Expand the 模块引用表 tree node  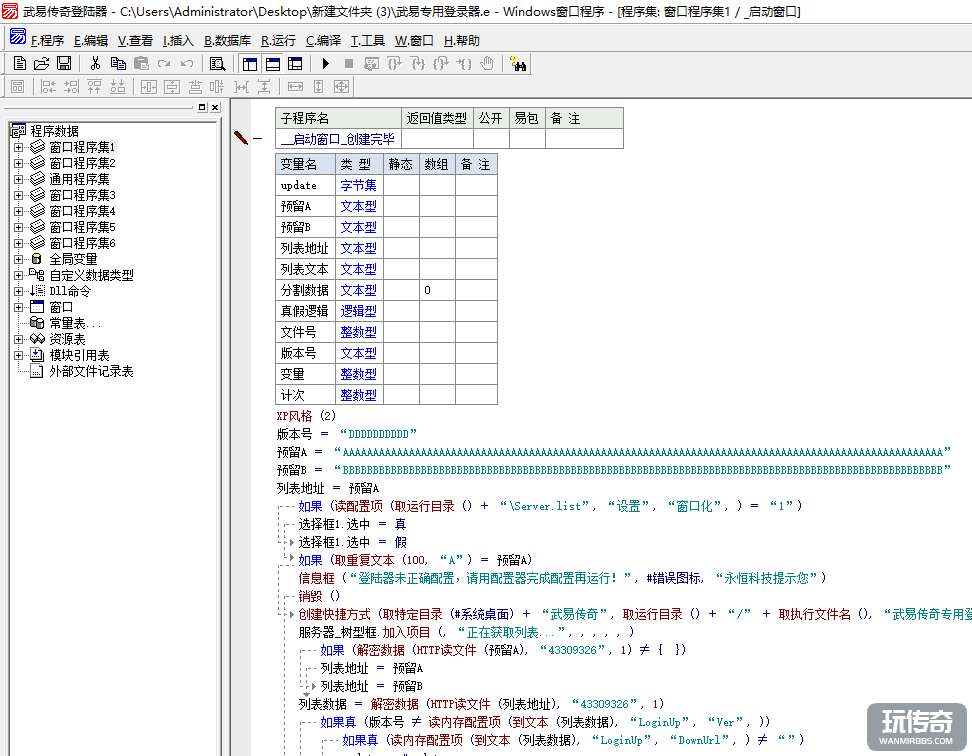coord(19,356)
